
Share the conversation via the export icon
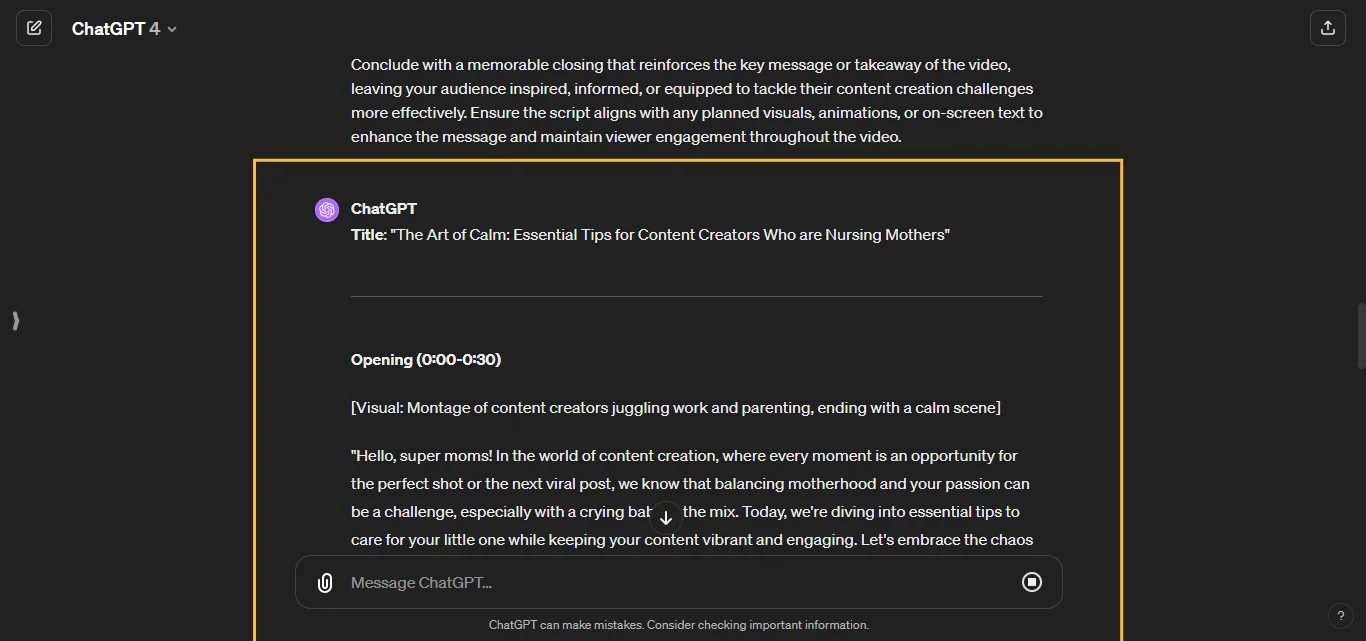pos(1328,27)
